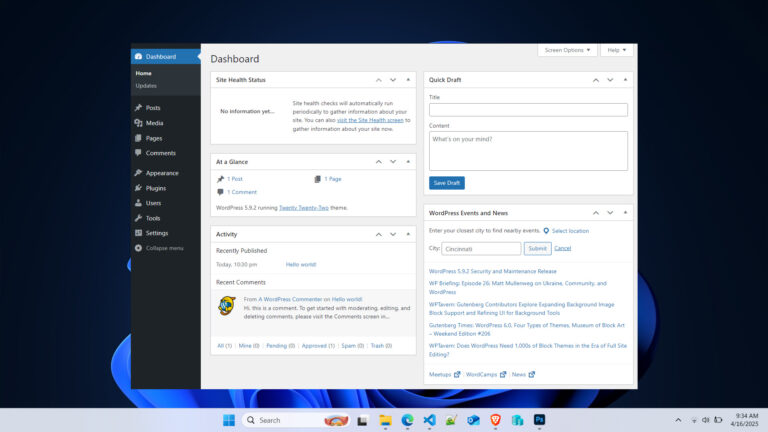Open the News external link
This screenshot has height=432, width=768.
[x=523, y=375]
